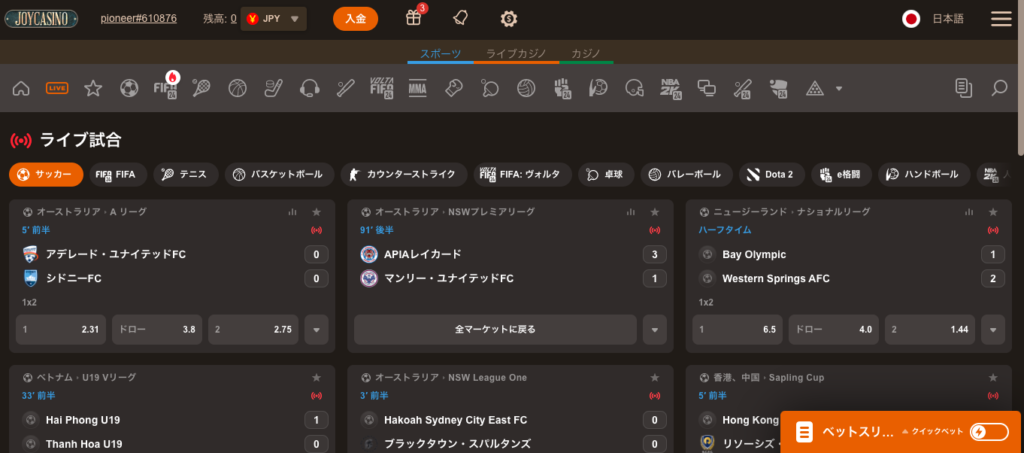Select the table tennis paddle icon in sports bar
1024x453 pixels.
(x=489, y=88)
